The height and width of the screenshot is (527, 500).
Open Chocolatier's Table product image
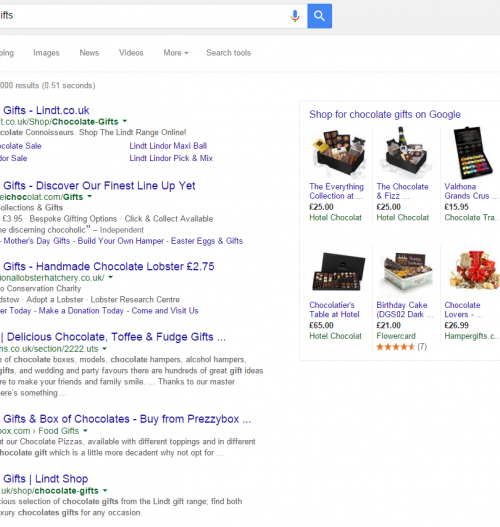[338, 272]
